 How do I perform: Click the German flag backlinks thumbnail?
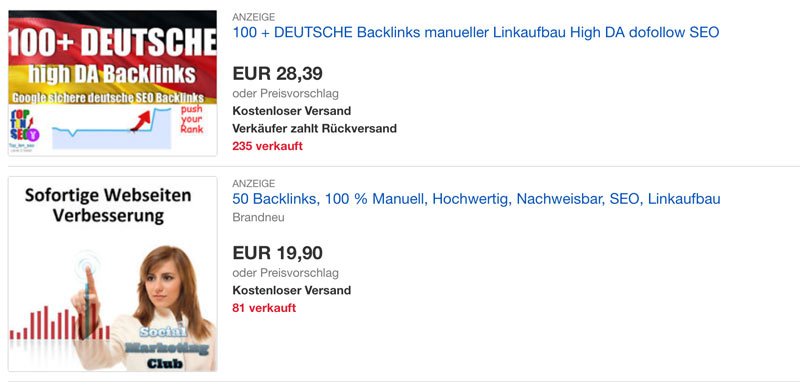(x=113, y=83)
